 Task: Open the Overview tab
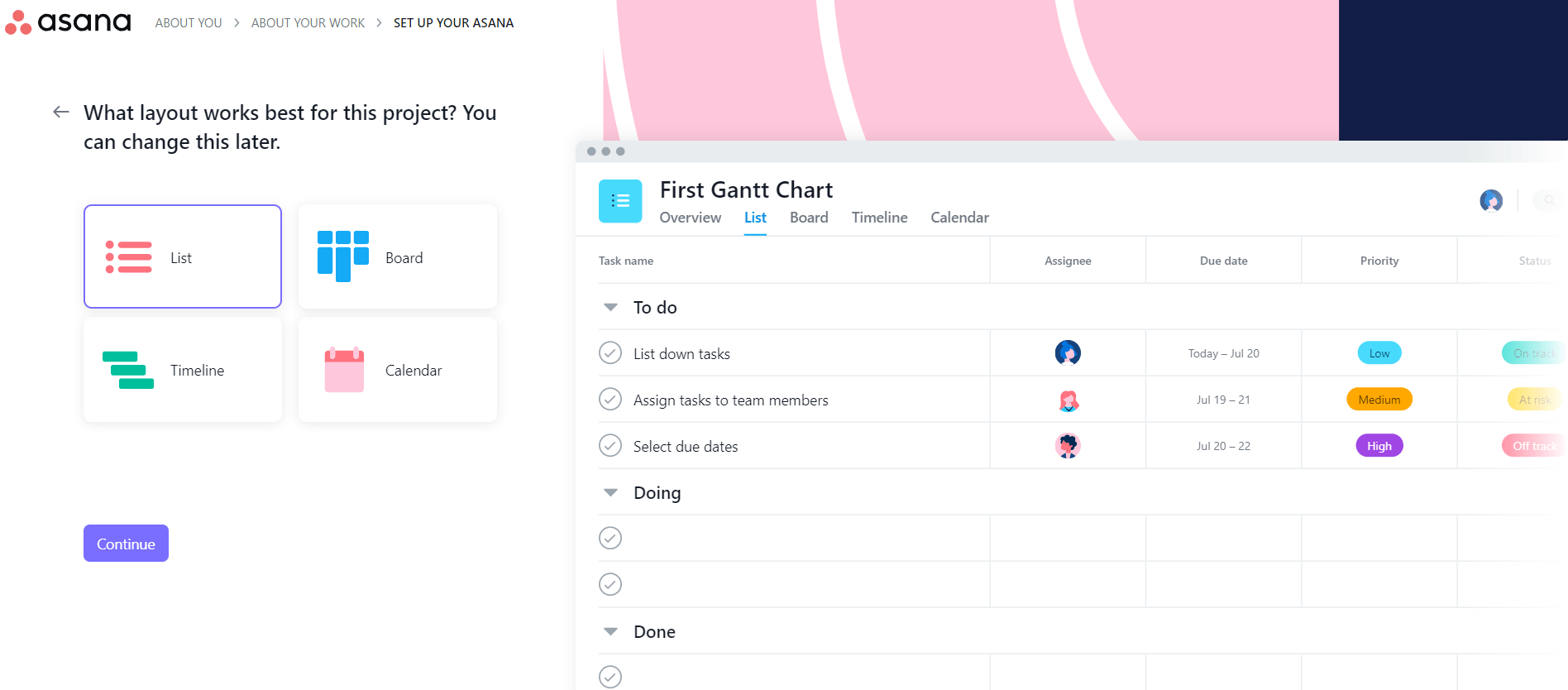point(691,217)
